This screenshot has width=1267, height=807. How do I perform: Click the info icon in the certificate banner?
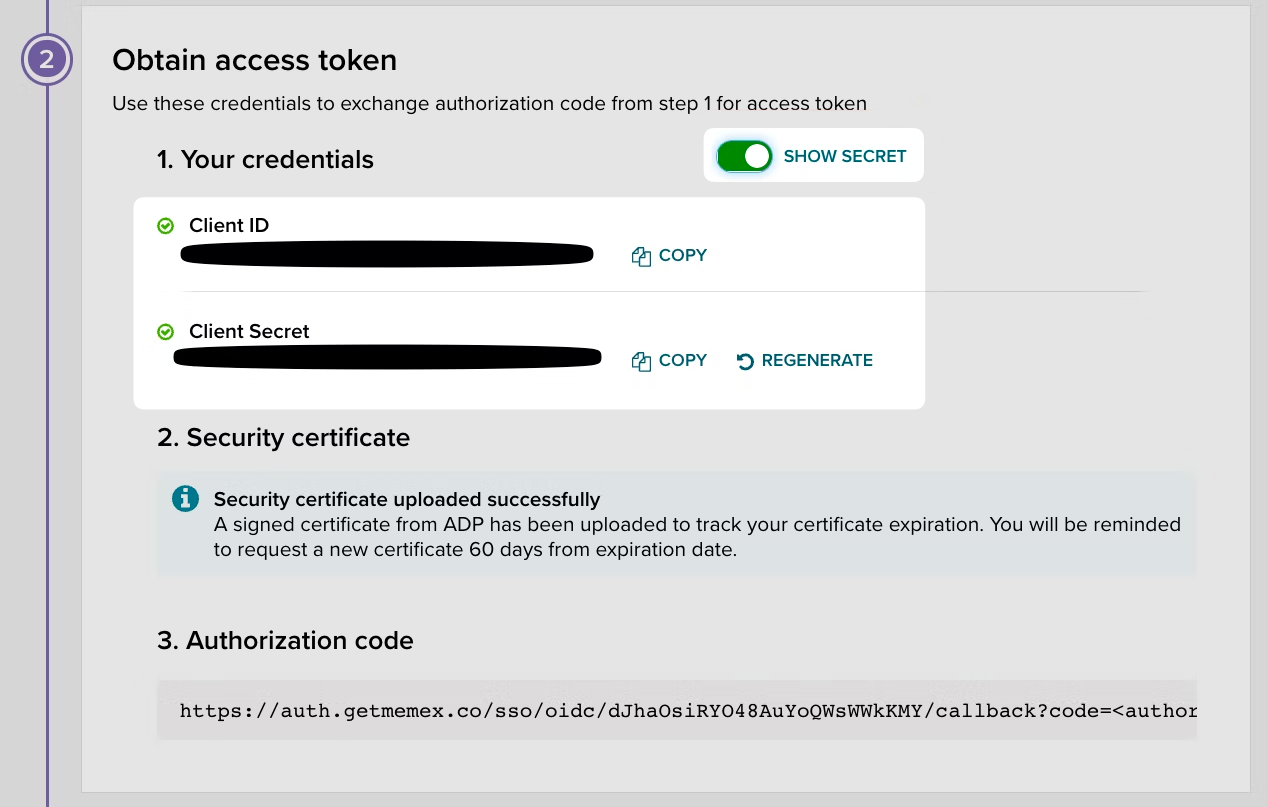(185, 498)
